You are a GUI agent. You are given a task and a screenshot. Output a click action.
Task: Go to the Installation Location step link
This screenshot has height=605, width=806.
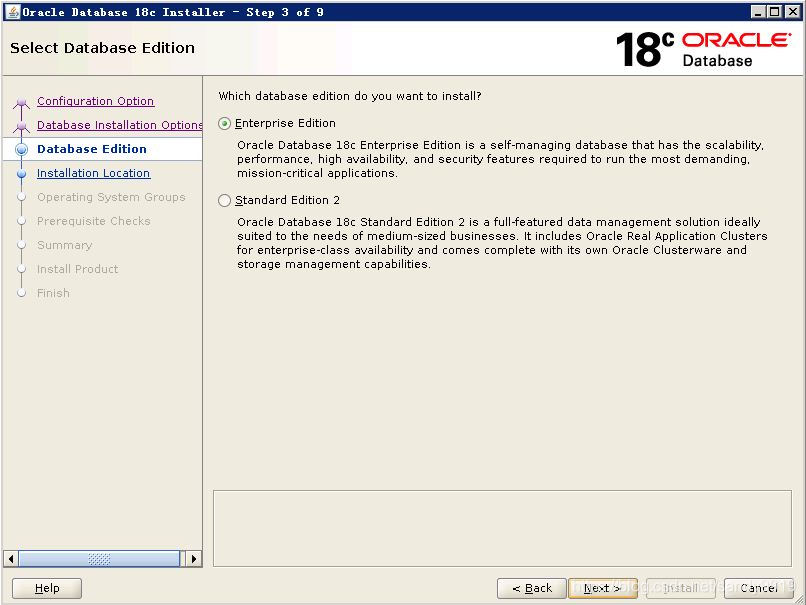[94, 173]
